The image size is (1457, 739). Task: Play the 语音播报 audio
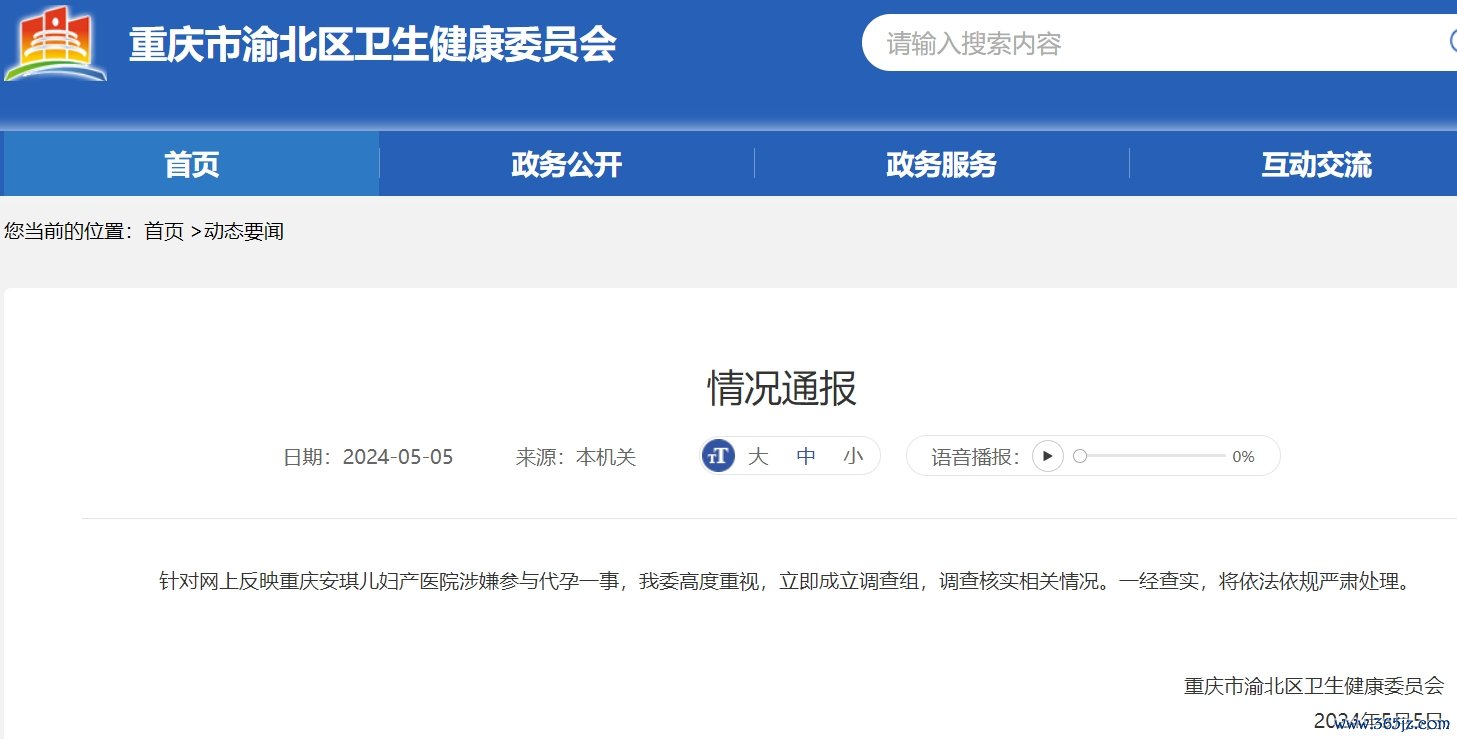1047,457
